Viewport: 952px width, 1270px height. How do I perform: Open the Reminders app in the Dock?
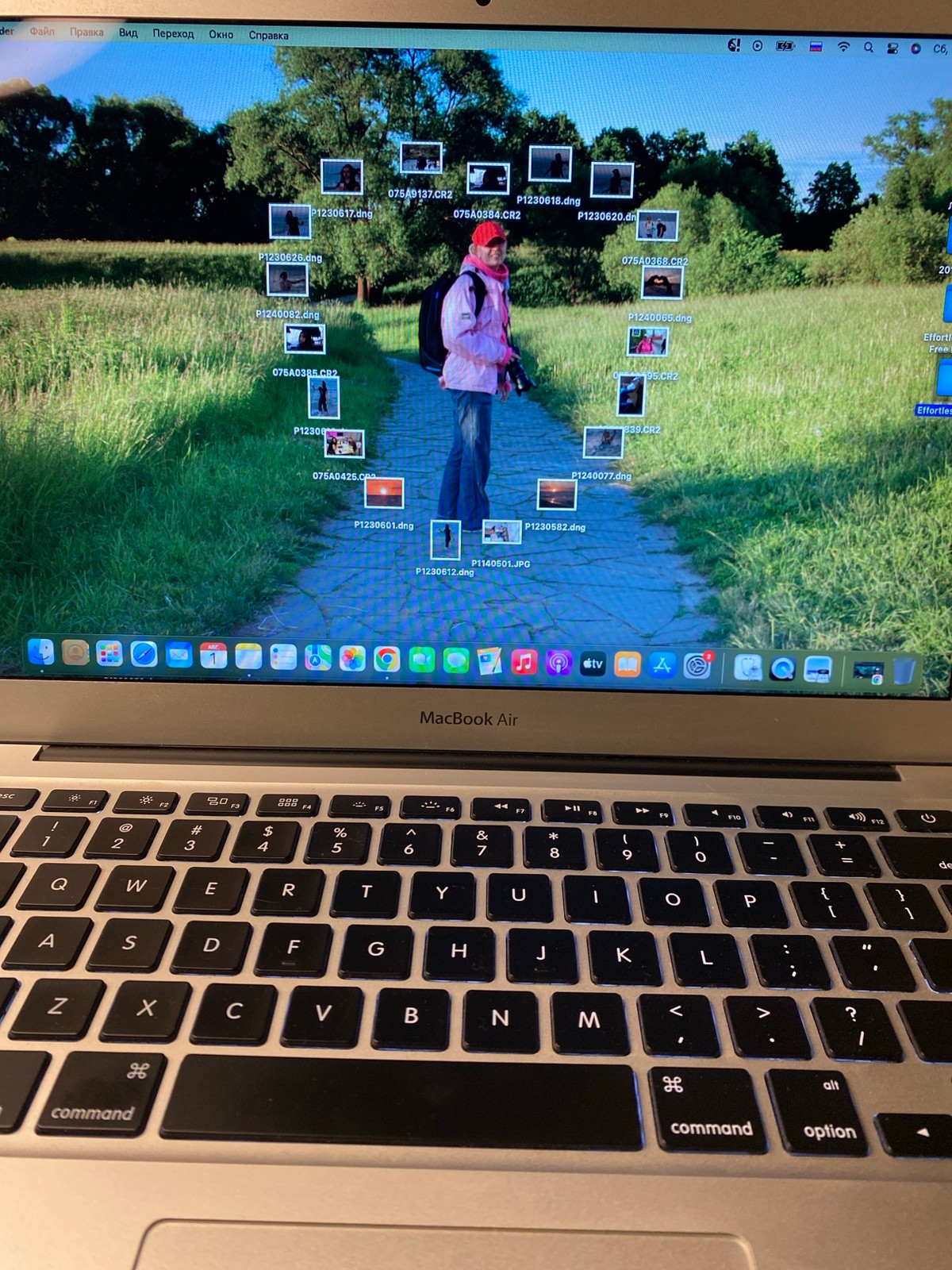[x=282, y=657]
